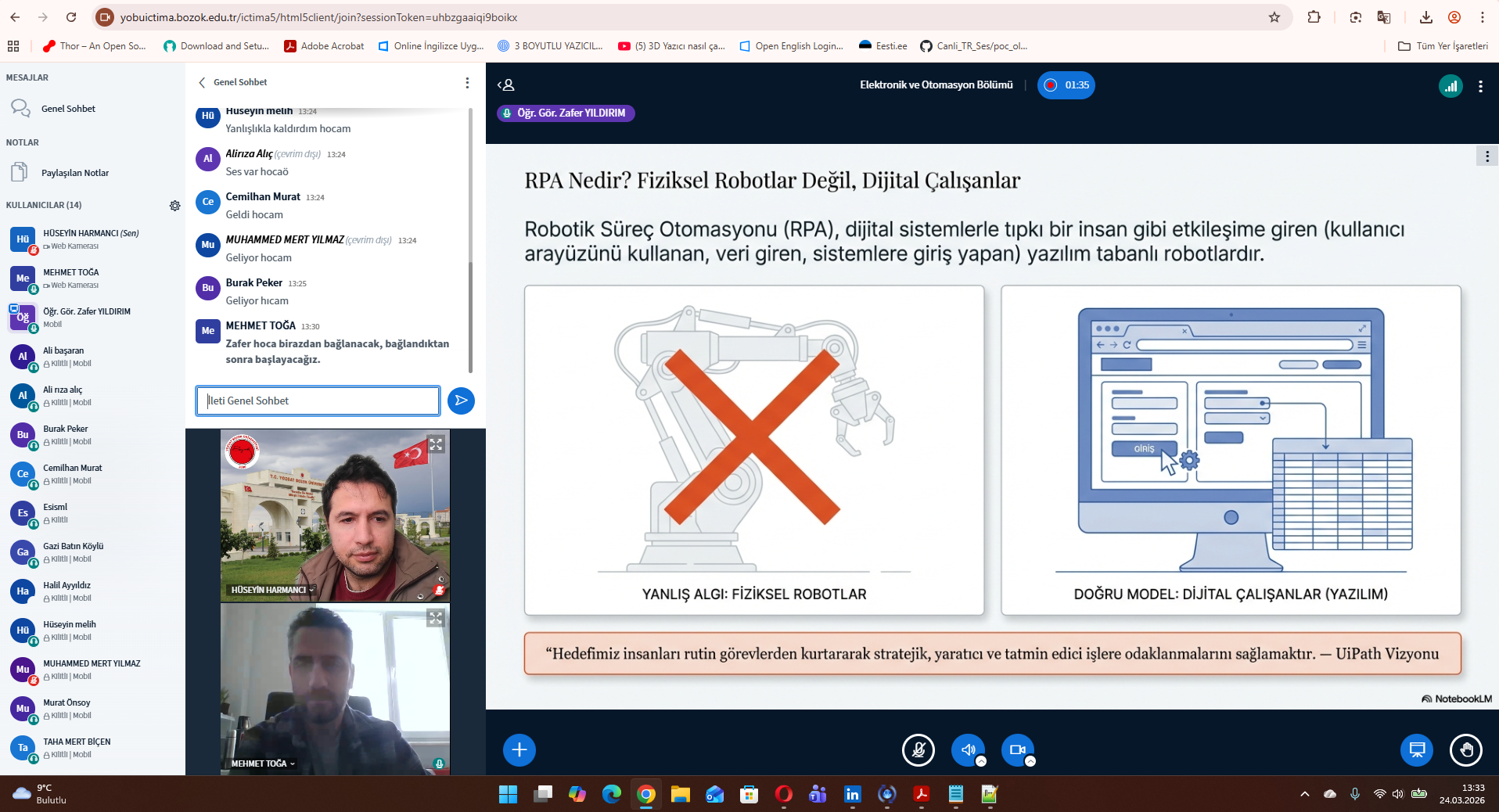This screenshot has height=812, width=1499.
Task: Toggle the webcam sharing button
Action: (1017, 749)
